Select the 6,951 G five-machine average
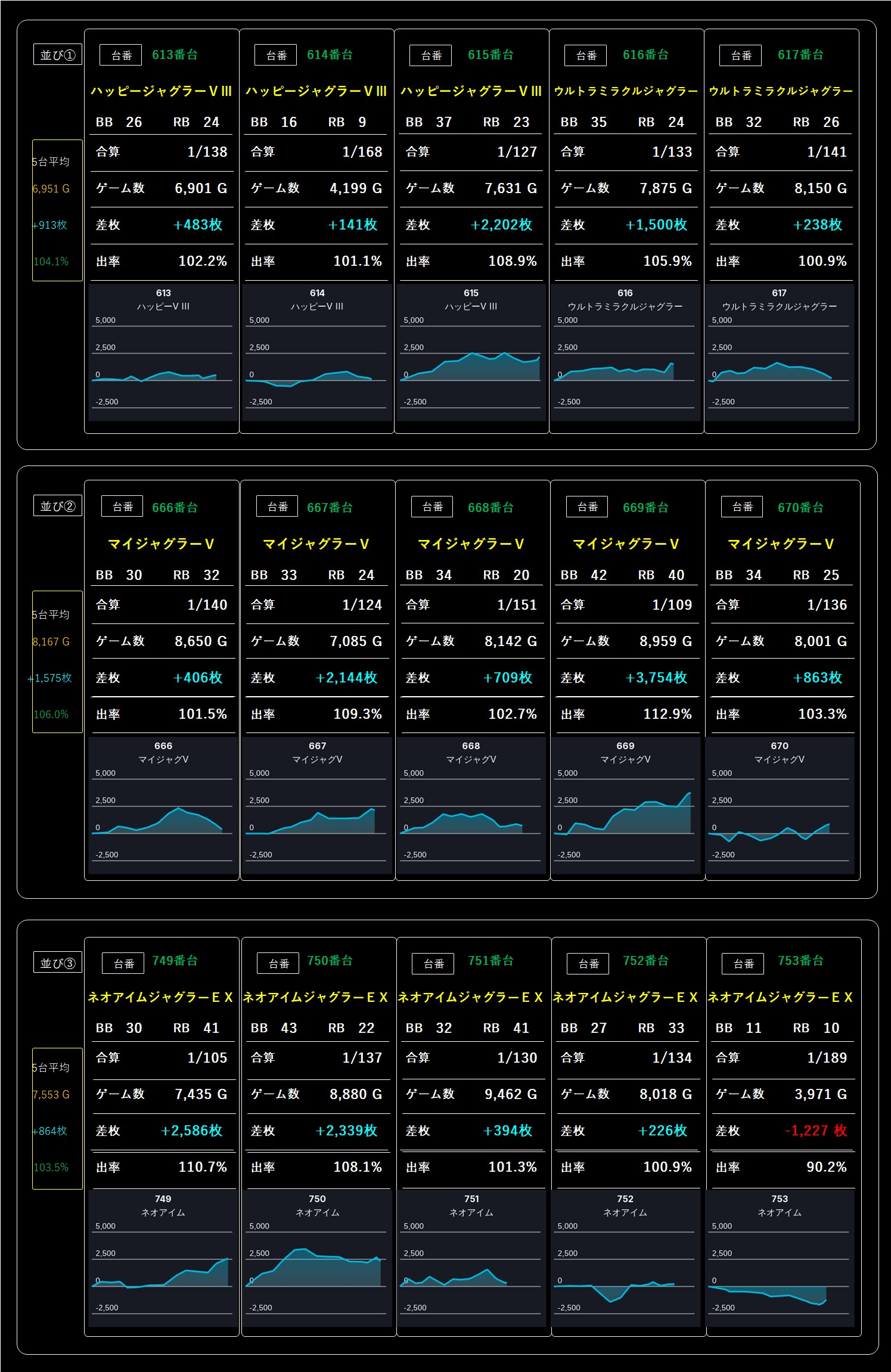891x1372 pixels. [x=51, y=189]
